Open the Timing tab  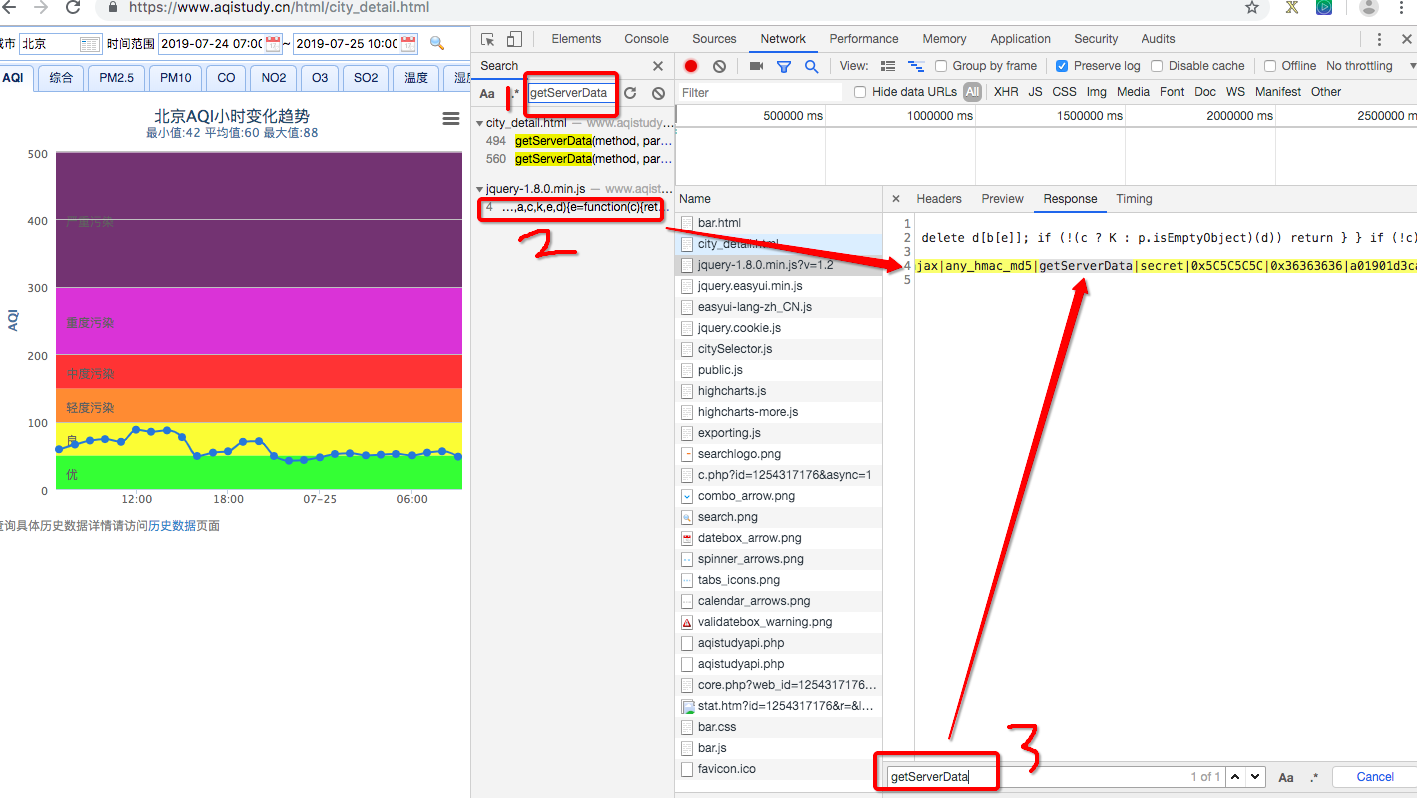tap(1134, 199)
